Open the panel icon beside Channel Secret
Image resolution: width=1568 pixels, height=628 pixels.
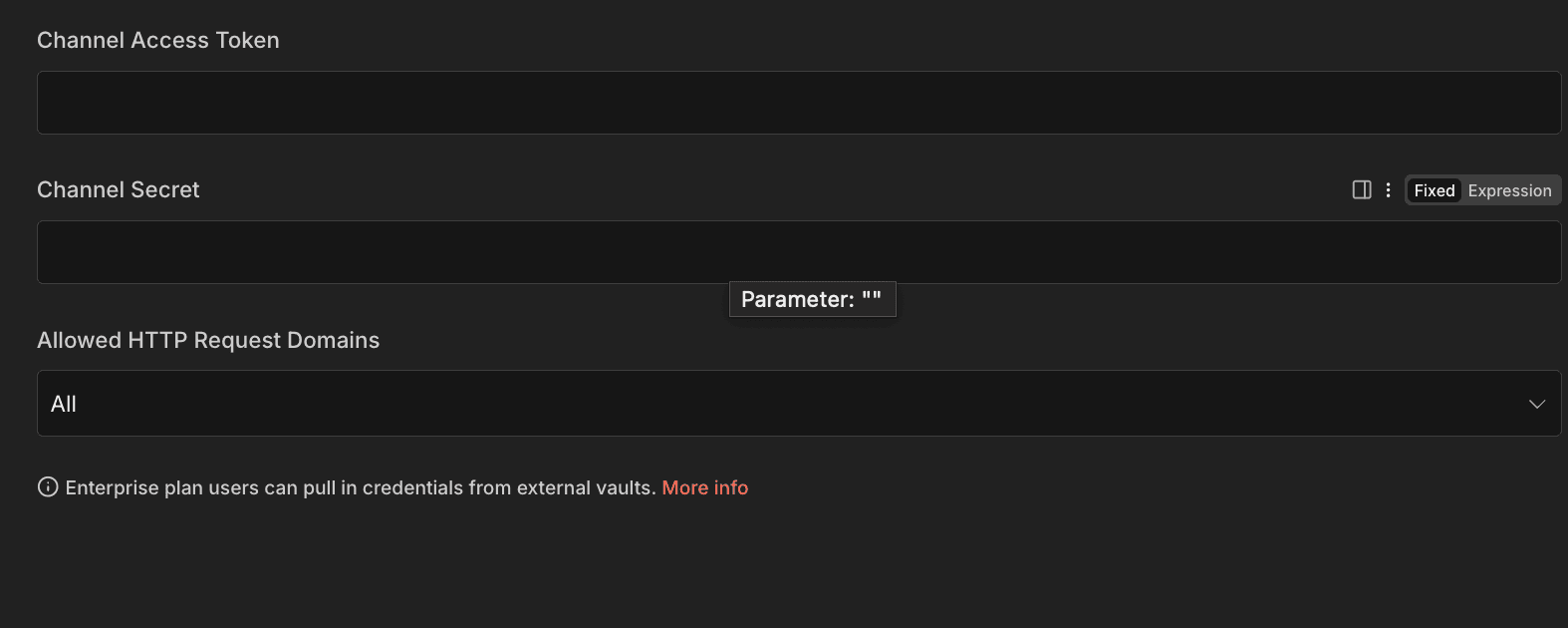(x=1362, y=189)
